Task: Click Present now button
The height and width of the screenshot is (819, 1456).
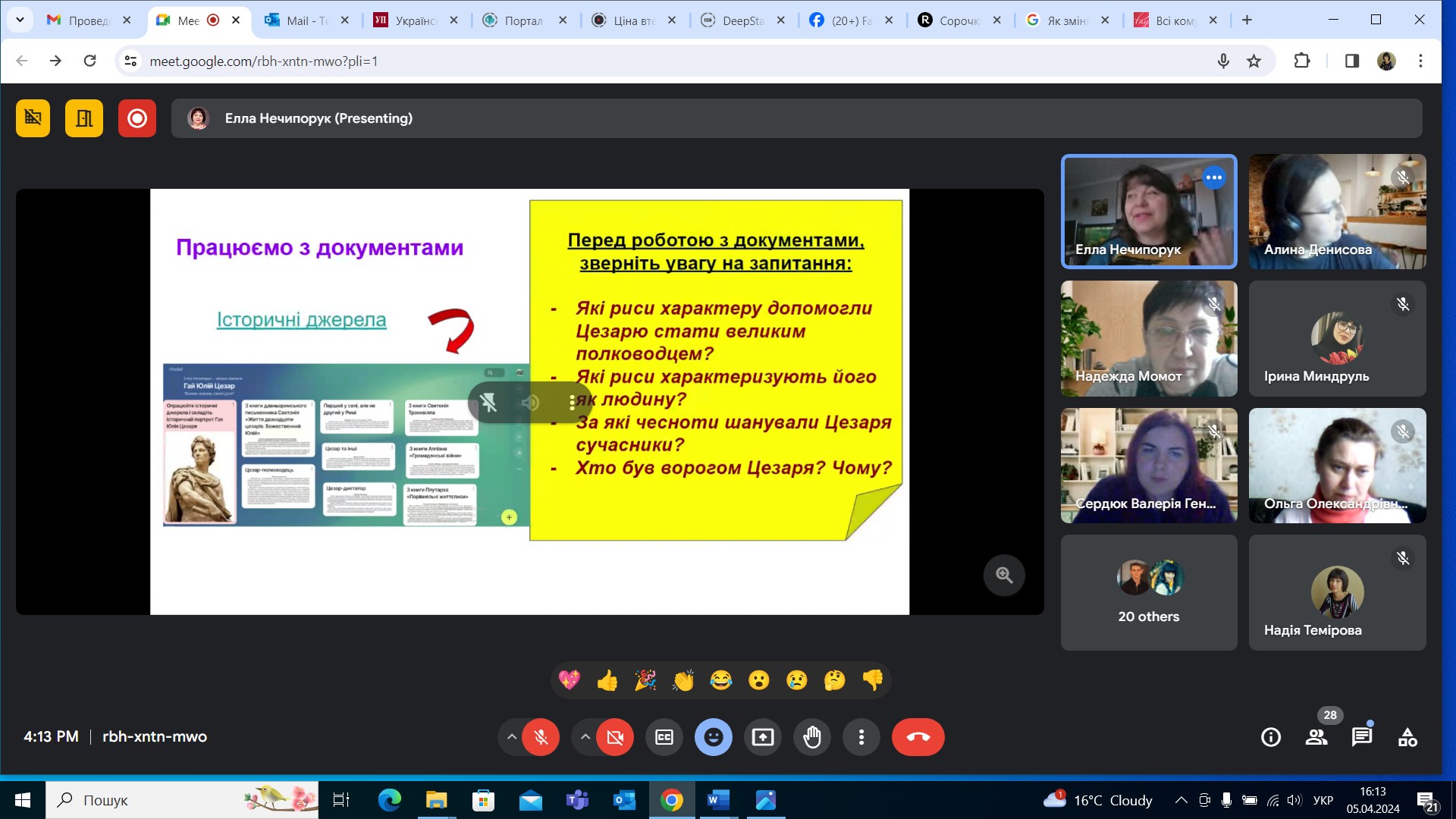Action: pos(763,737)
